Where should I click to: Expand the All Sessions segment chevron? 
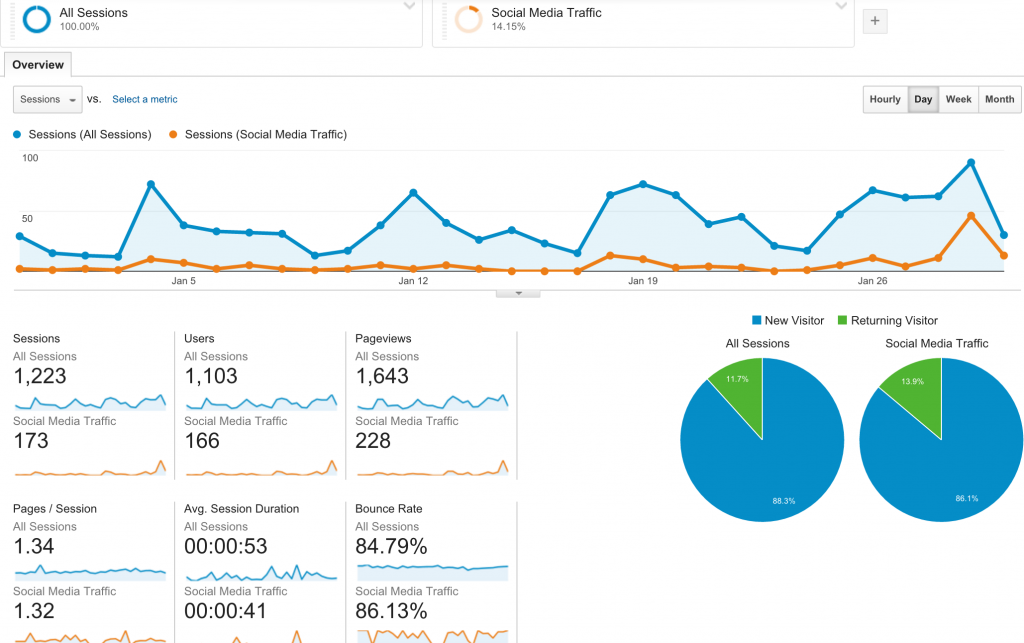click(409, 7)
